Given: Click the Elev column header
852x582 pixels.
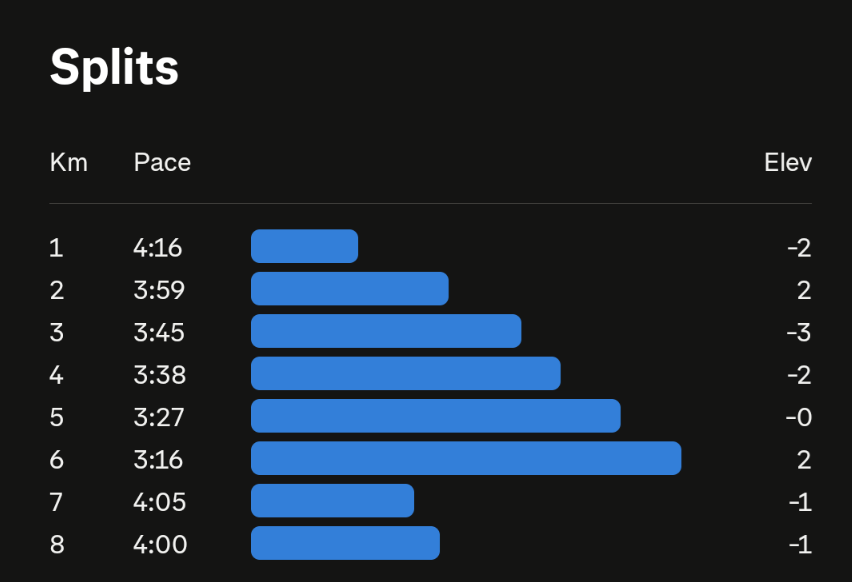Looking at the screenshot, I should (x=788, y=162).
